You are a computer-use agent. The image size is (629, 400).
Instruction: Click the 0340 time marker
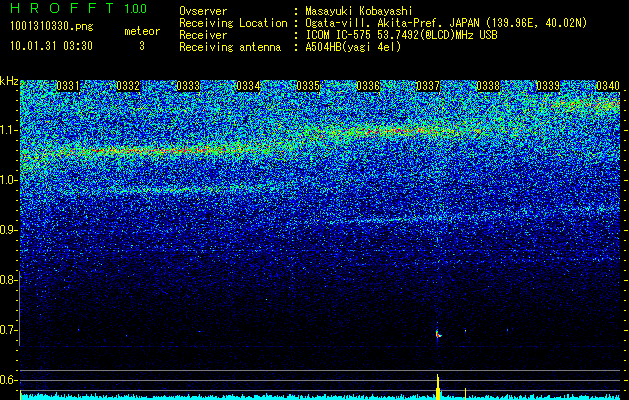pos(608,86)
